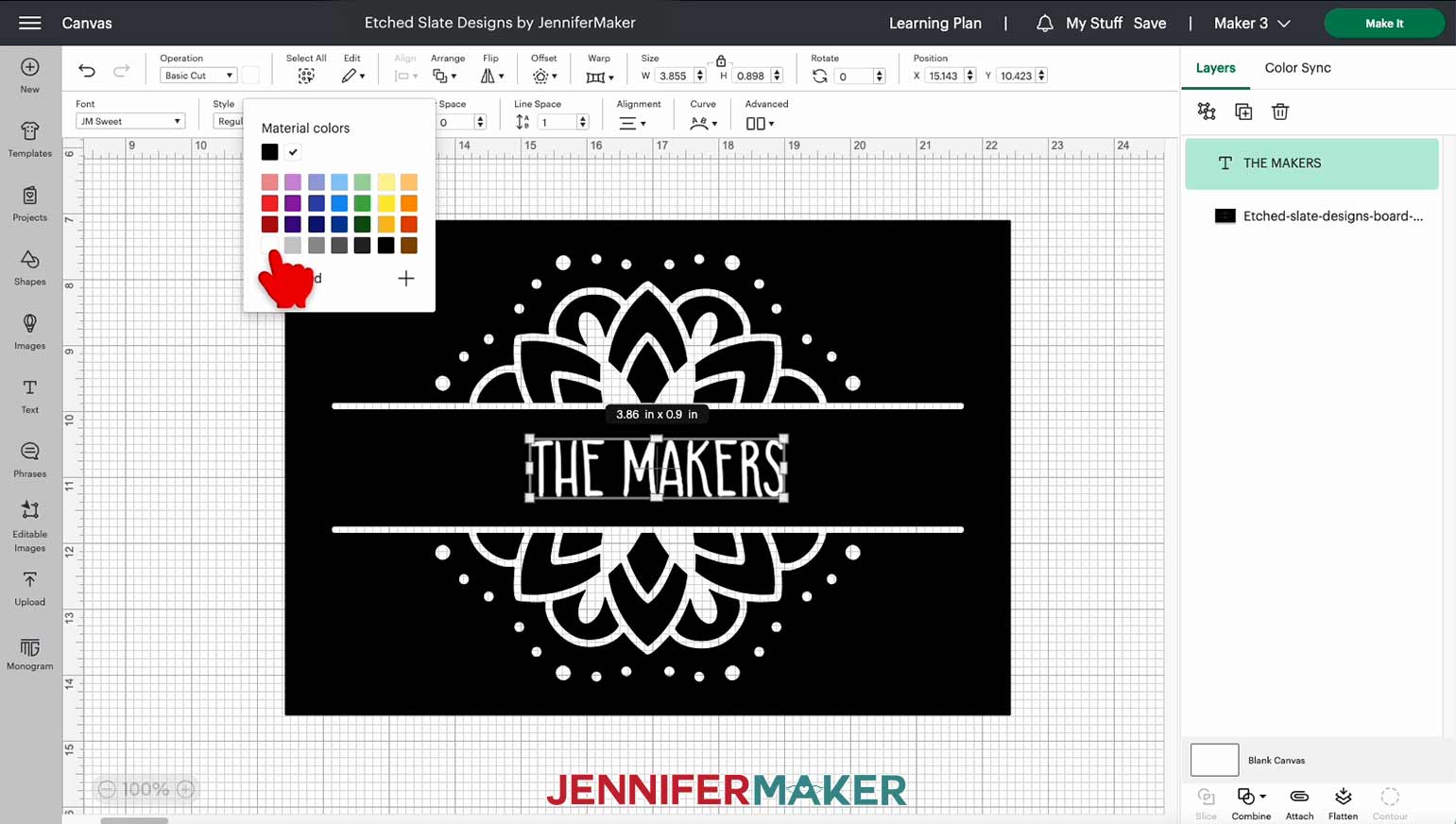The height and width of the screenshot is (824, 1456).
Task: Open the Curve dropdown
Action: (703, 123)
